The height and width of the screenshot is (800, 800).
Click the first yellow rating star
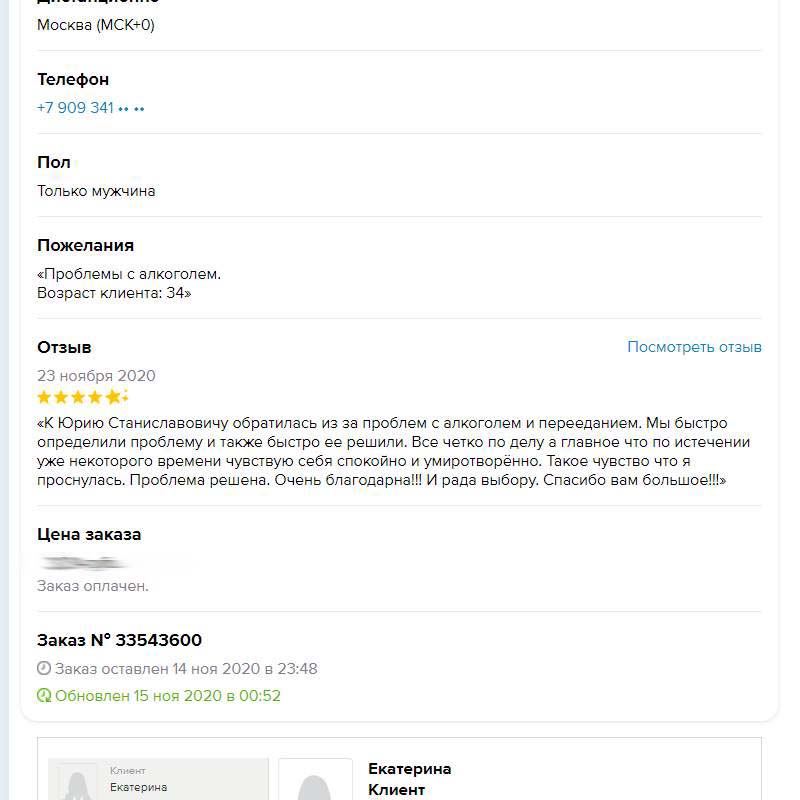click(44, 397)
